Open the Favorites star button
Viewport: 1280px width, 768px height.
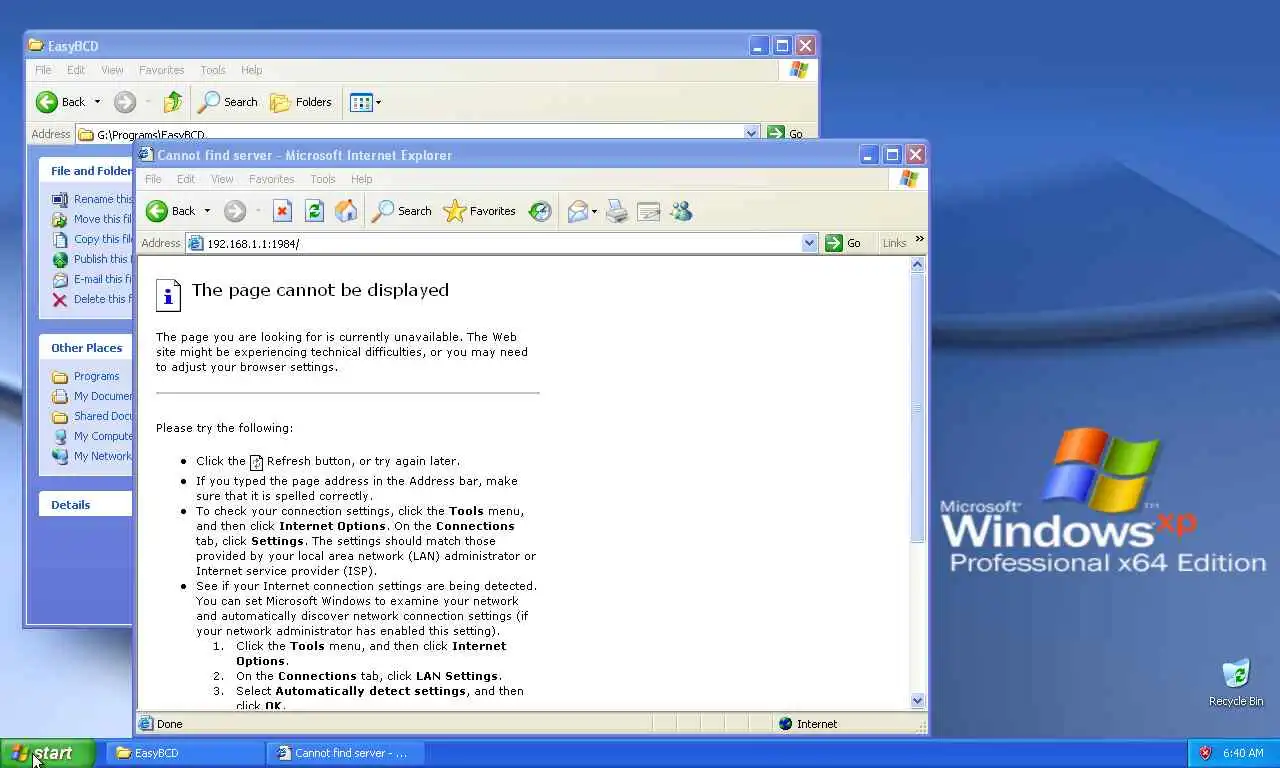coord(480,211)
